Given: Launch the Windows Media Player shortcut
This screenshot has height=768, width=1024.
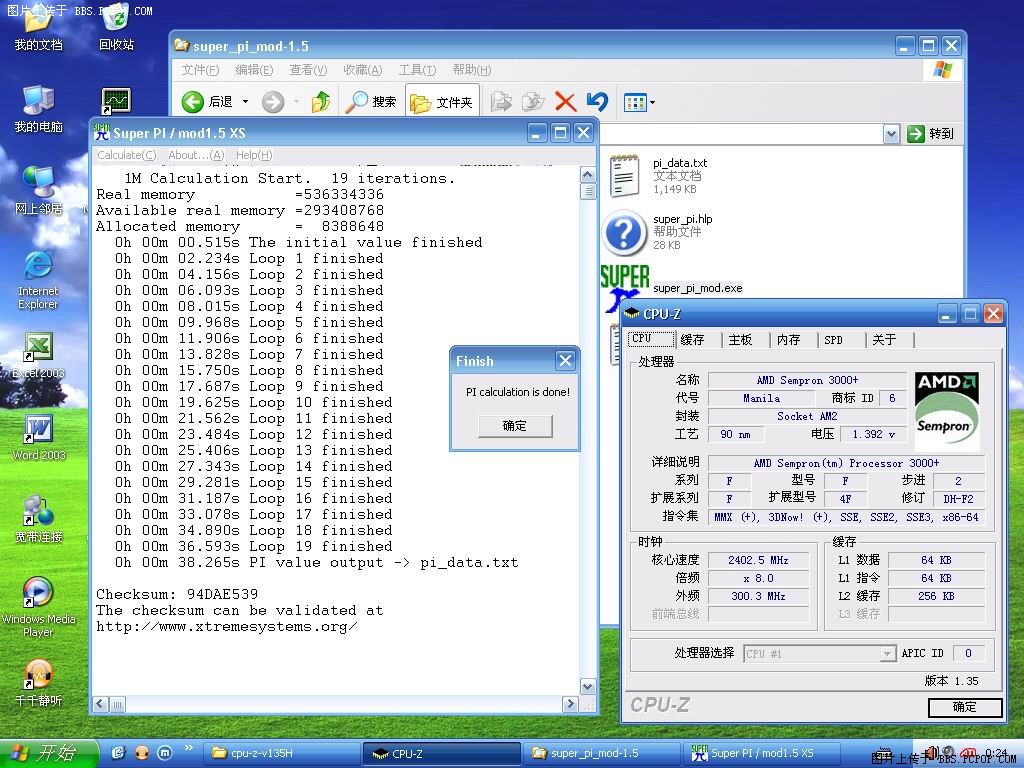Looking at the screenshot, I should (39, 607).
